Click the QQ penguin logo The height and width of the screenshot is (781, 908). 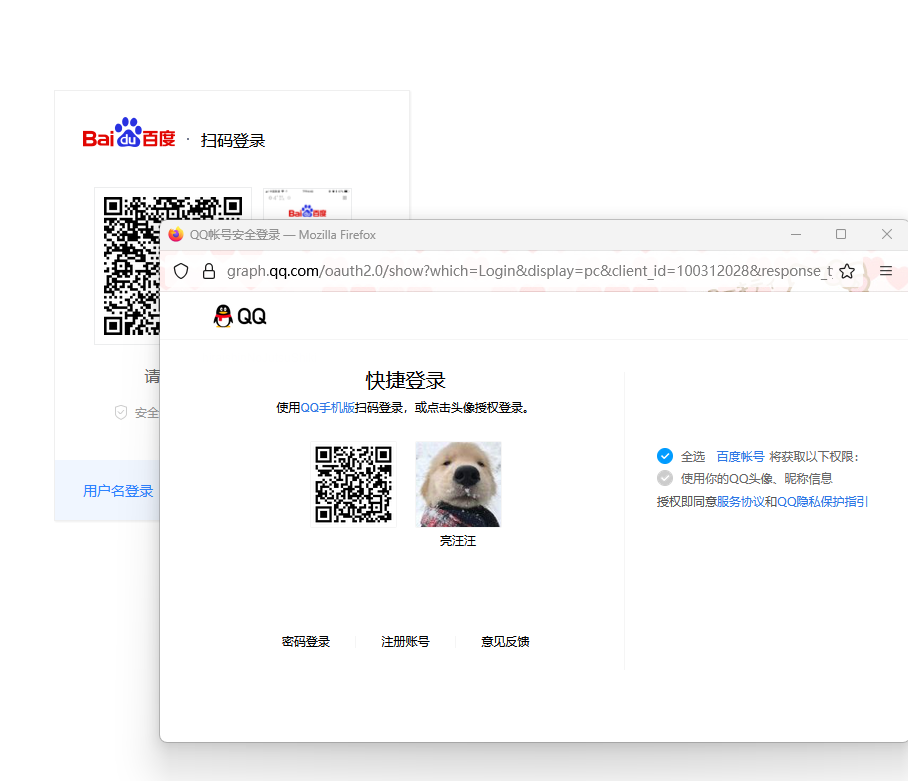click(x=223, y=316)
